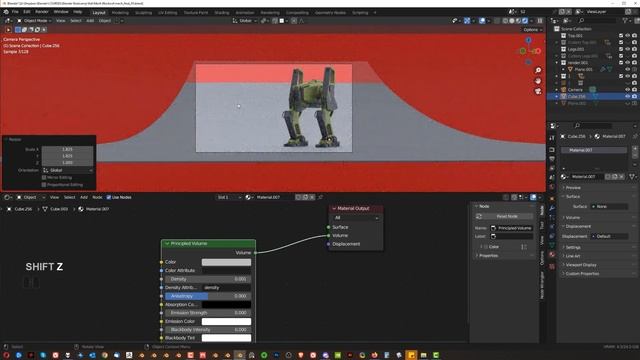Click the green taskbar icon on far right
Screen dimensions: 640x360
coord(436,356)
